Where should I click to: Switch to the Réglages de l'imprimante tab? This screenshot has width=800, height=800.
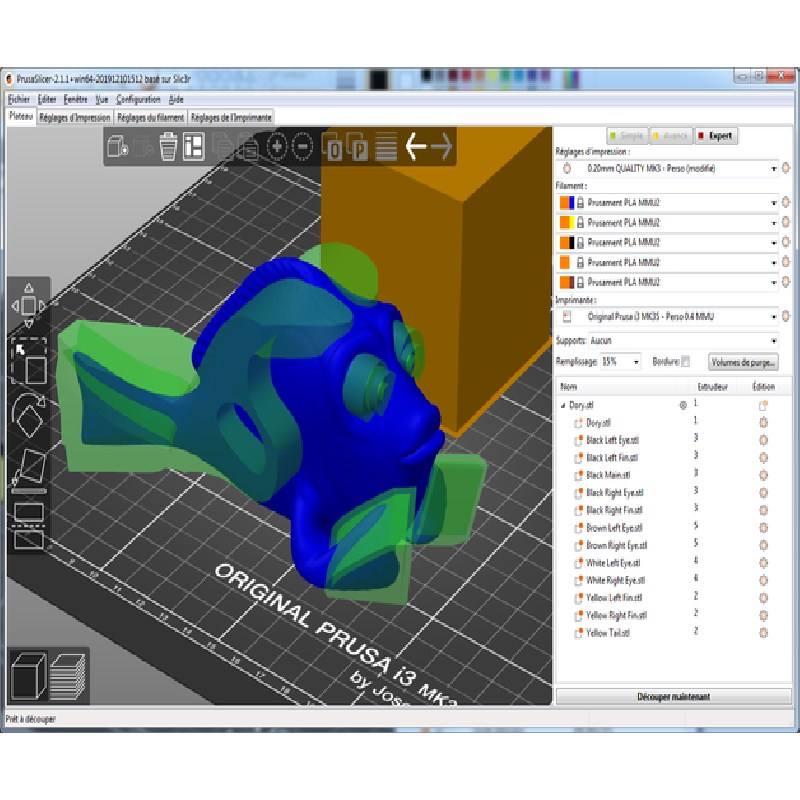click(x=231, y=117)
